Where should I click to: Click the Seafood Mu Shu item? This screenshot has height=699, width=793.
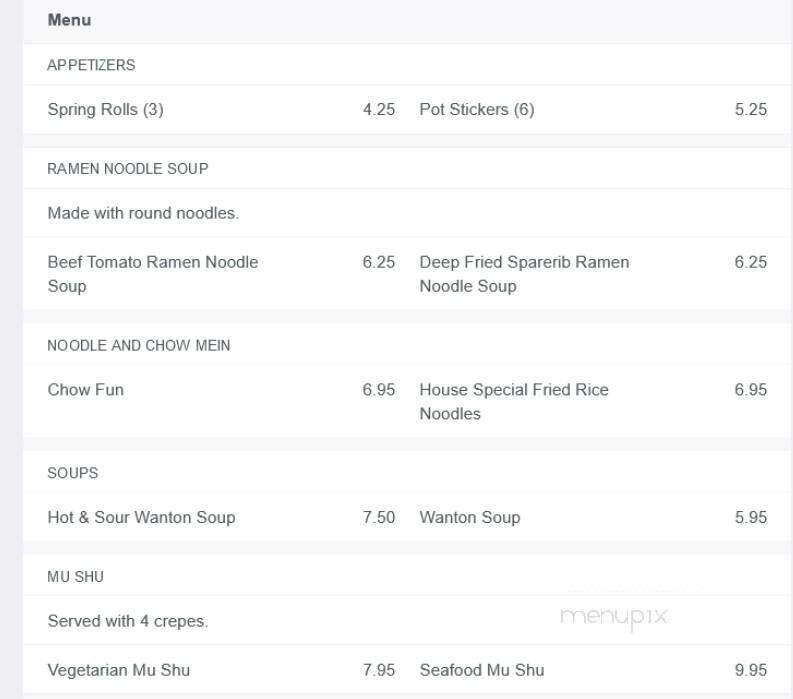tap(482, 670)
